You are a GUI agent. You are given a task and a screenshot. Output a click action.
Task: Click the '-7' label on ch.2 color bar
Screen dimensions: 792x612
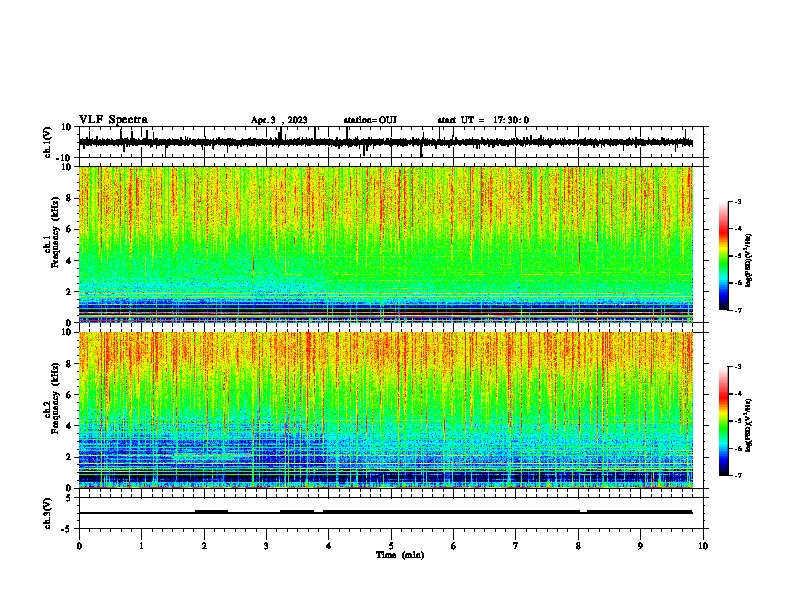(x=737, y=475)
